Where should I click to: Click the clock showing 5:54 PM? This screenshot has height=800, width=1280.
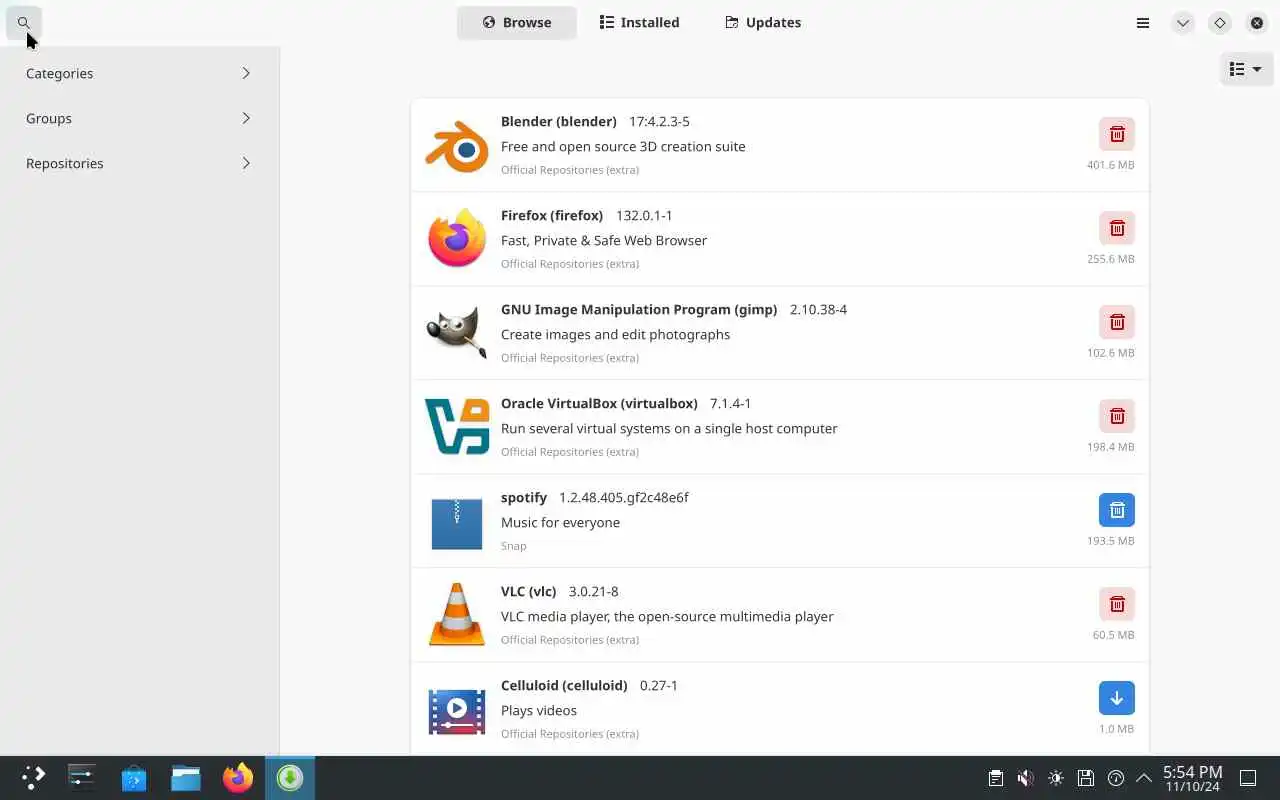point(1192,772)
